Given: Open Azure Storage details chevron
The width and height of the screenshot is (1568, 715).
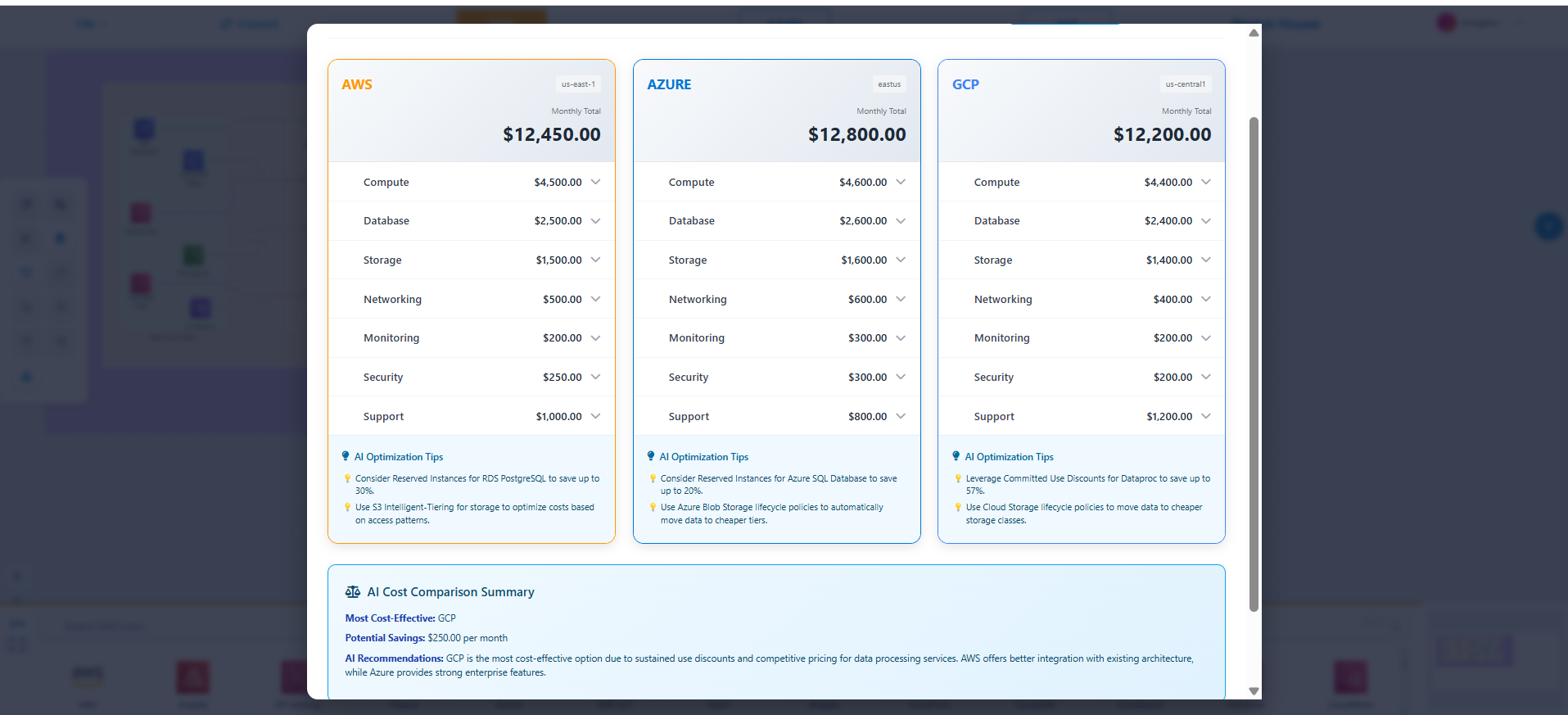Looking at the screenshot, I should pyautogui.click(x=901, y=260).
